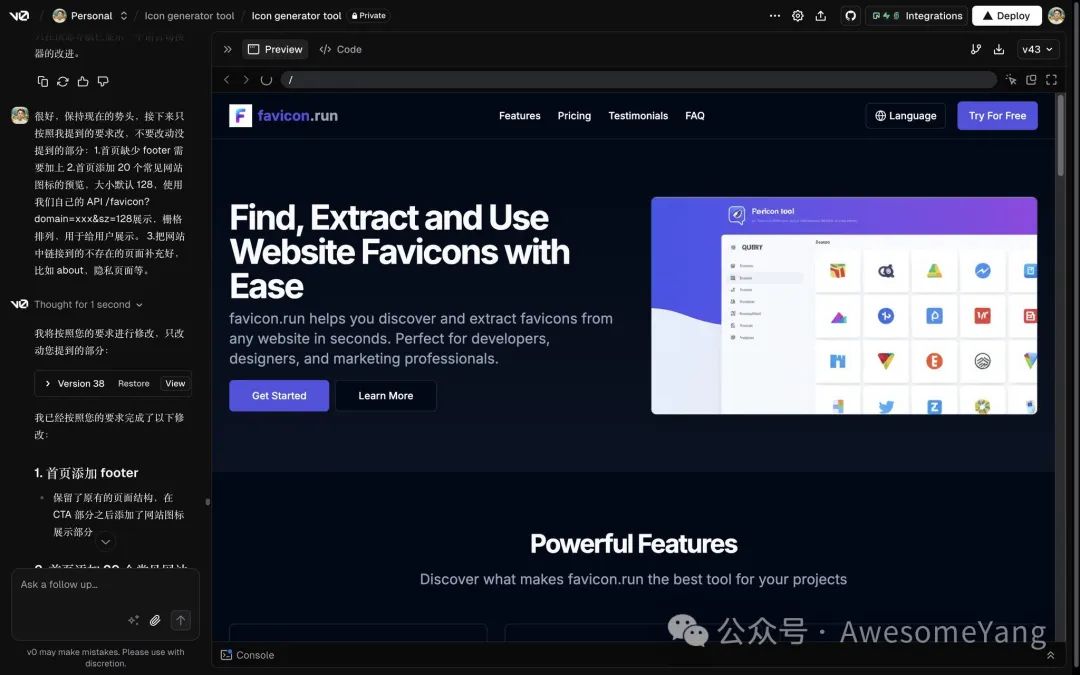Click the favicon.run logo
Viewport: 1080px width, 675px height.
coord(283,116)
